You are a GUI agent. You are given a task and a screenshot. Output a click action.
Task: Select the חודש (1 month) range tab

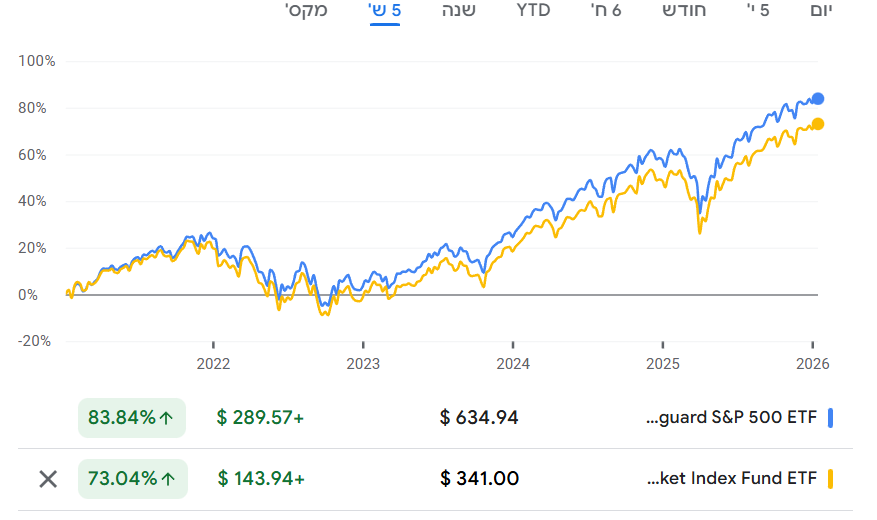tap(684, 11)
